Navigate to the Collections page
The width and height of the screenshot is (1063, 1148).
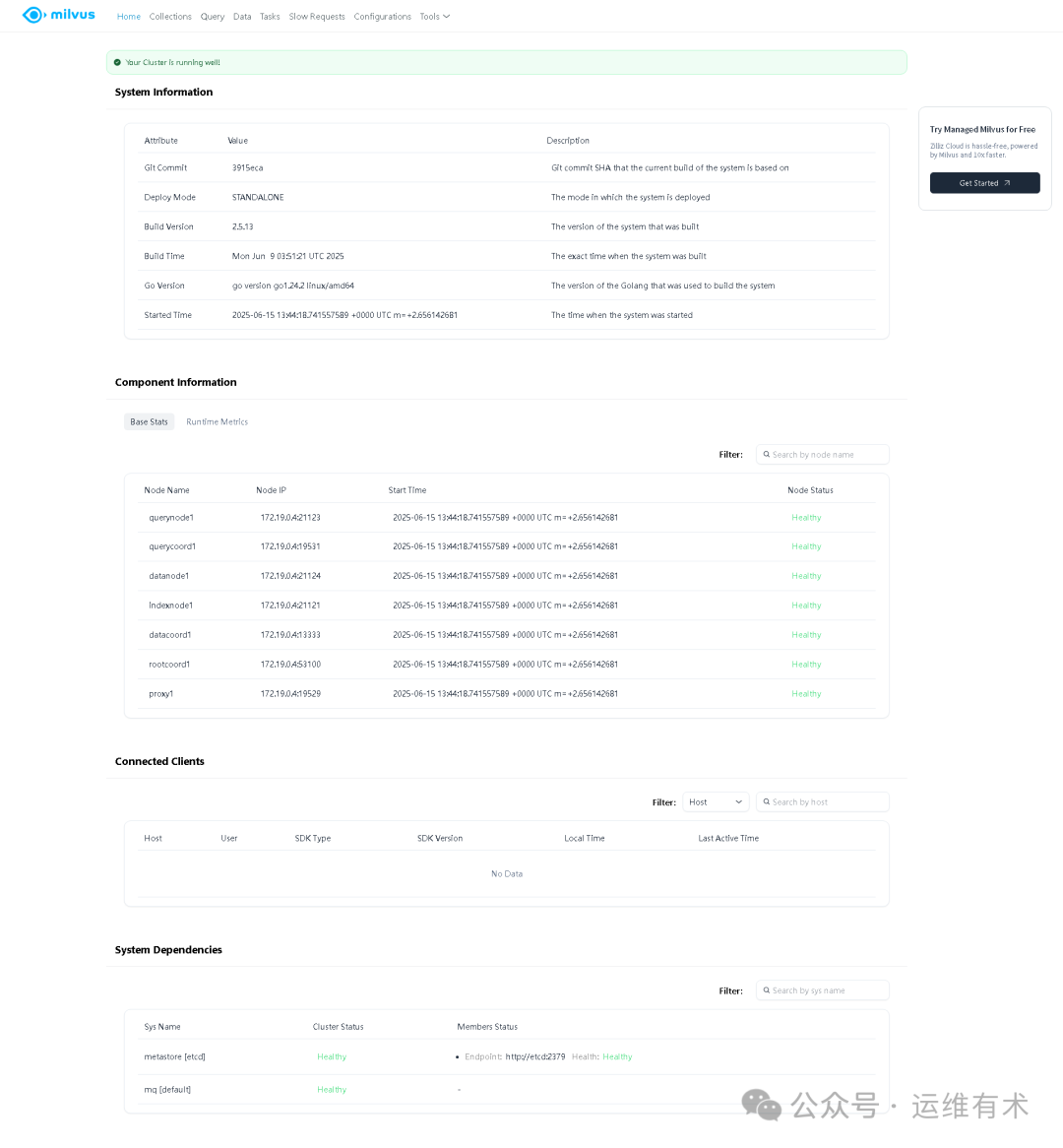170,16
